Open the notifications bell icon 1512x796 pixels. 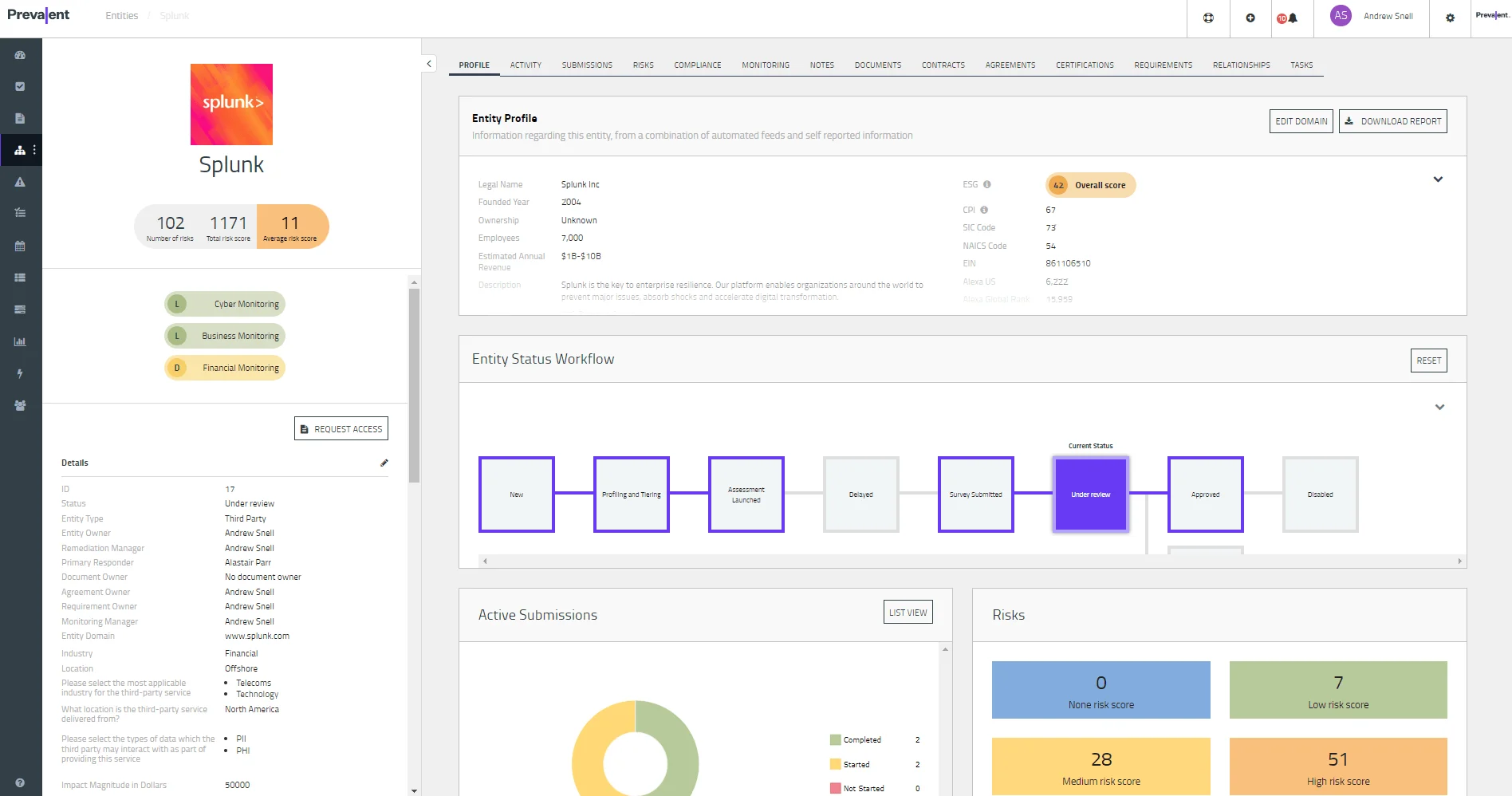tap(1293, 18)
